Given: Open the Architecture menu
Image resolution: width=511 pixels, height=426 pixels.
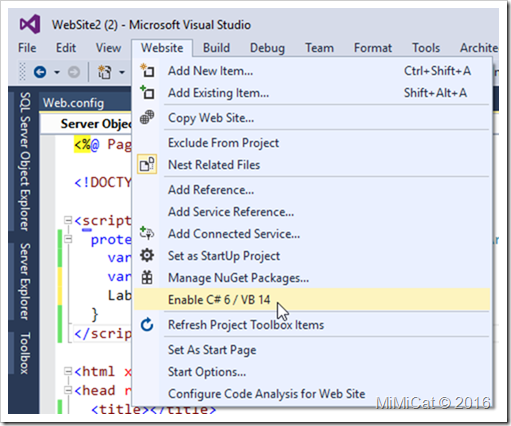Looking at the screenshot, I should (x=479, y=48).
